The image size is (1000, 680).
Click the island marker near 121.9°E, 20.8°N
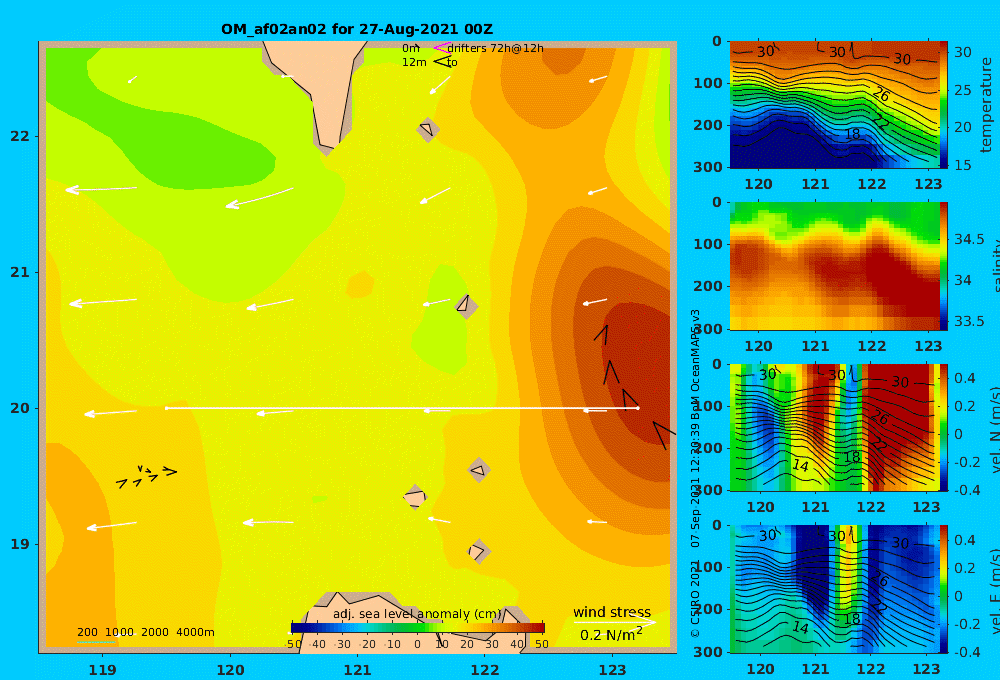click(466, 305)
